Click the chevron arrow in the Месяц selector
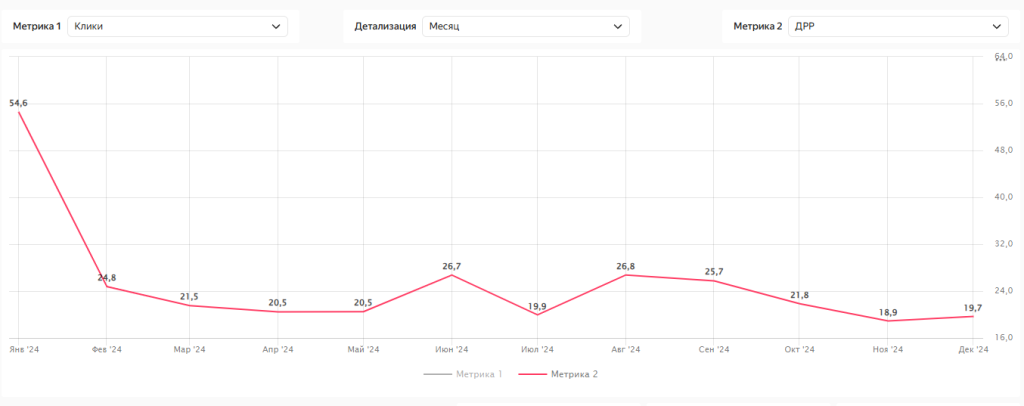The width and height of the screenshot is (1024, 406). tap(618, 27)
